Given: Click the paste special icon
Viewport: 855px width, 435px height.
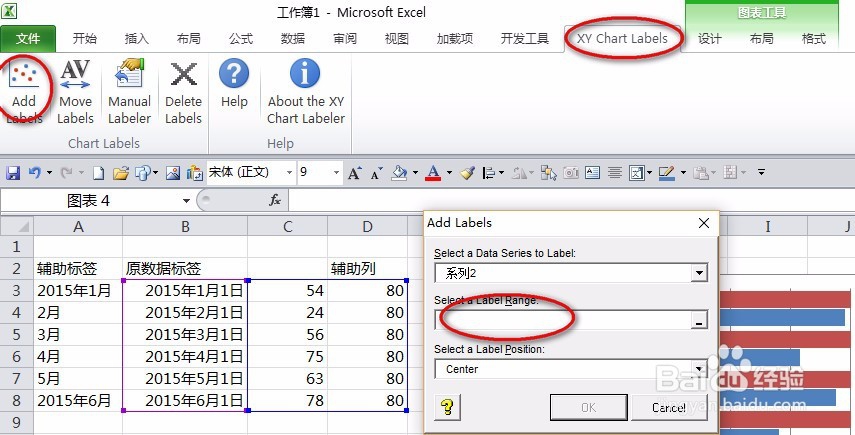Looking at the screenshot, I should [x=195, y=173].
